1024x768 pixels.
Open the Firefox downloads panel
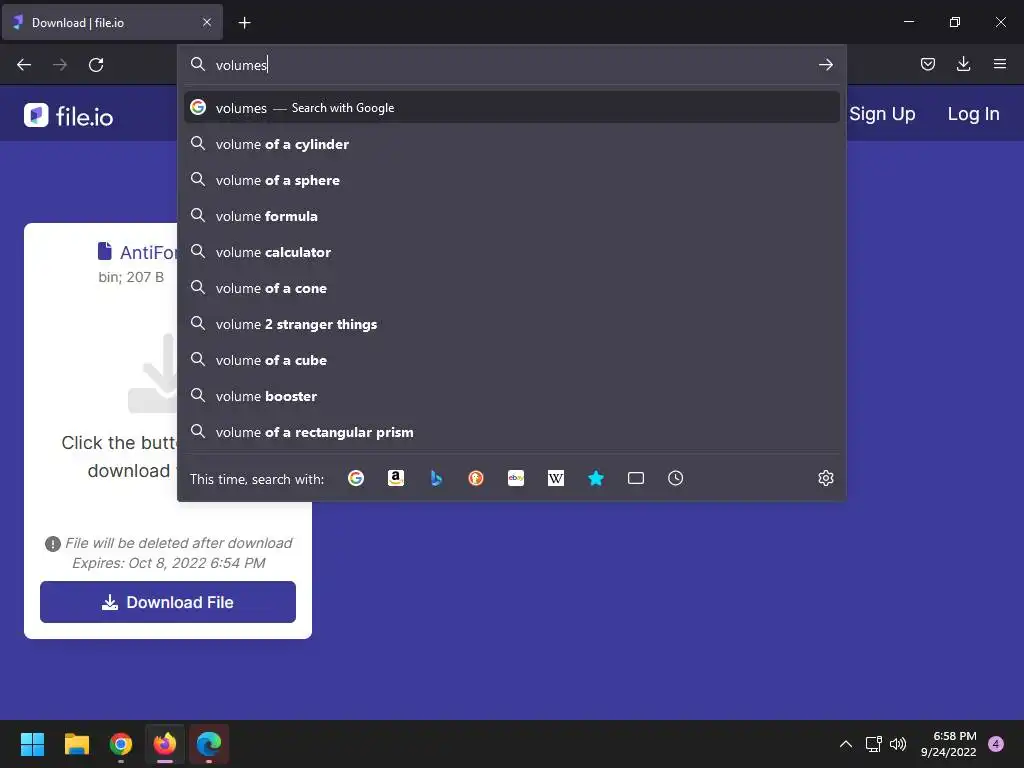[963, 64]
